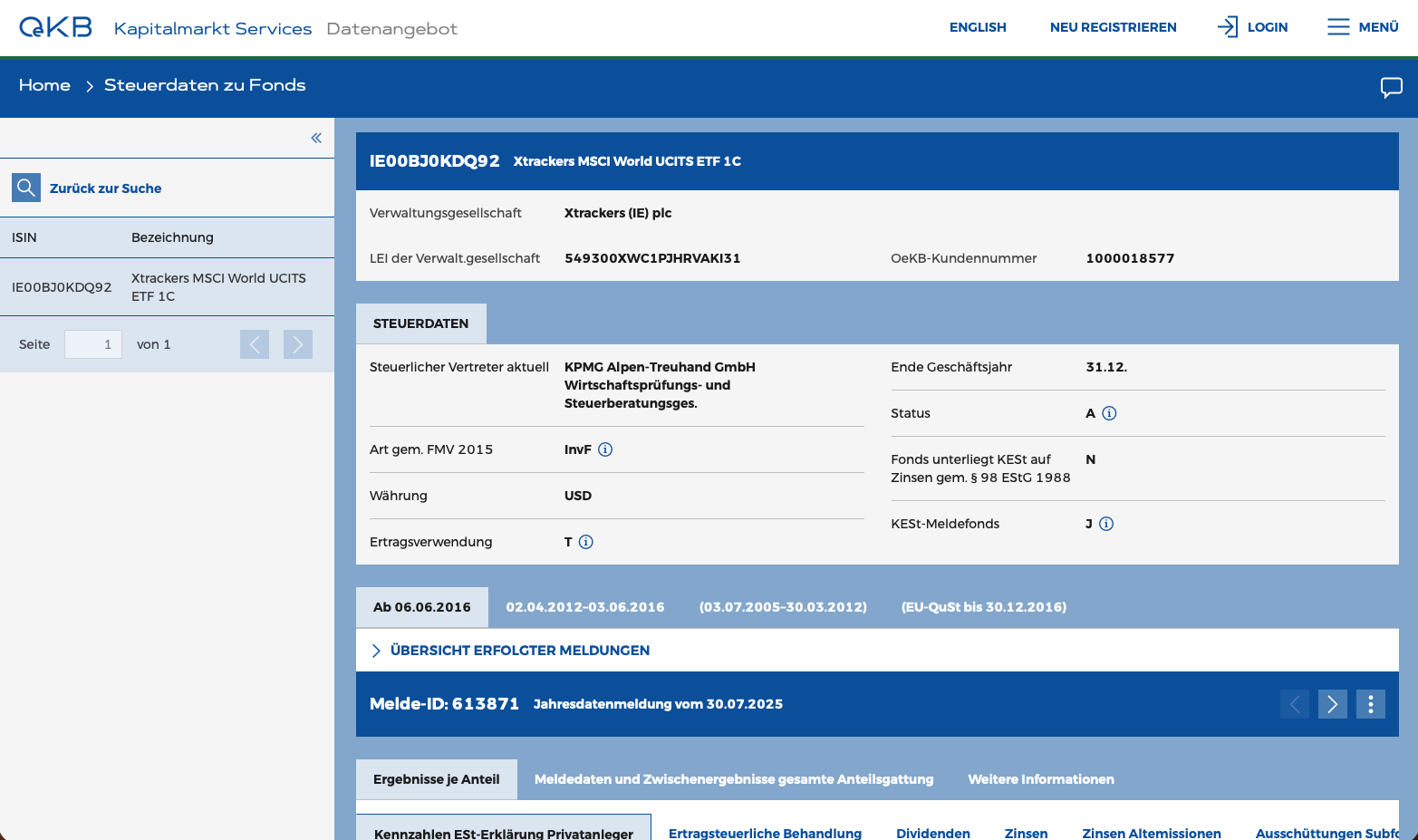Select the 'Dividenden' sub-tab
Screen dimensions: 1418x840
[x=933, y=833]
